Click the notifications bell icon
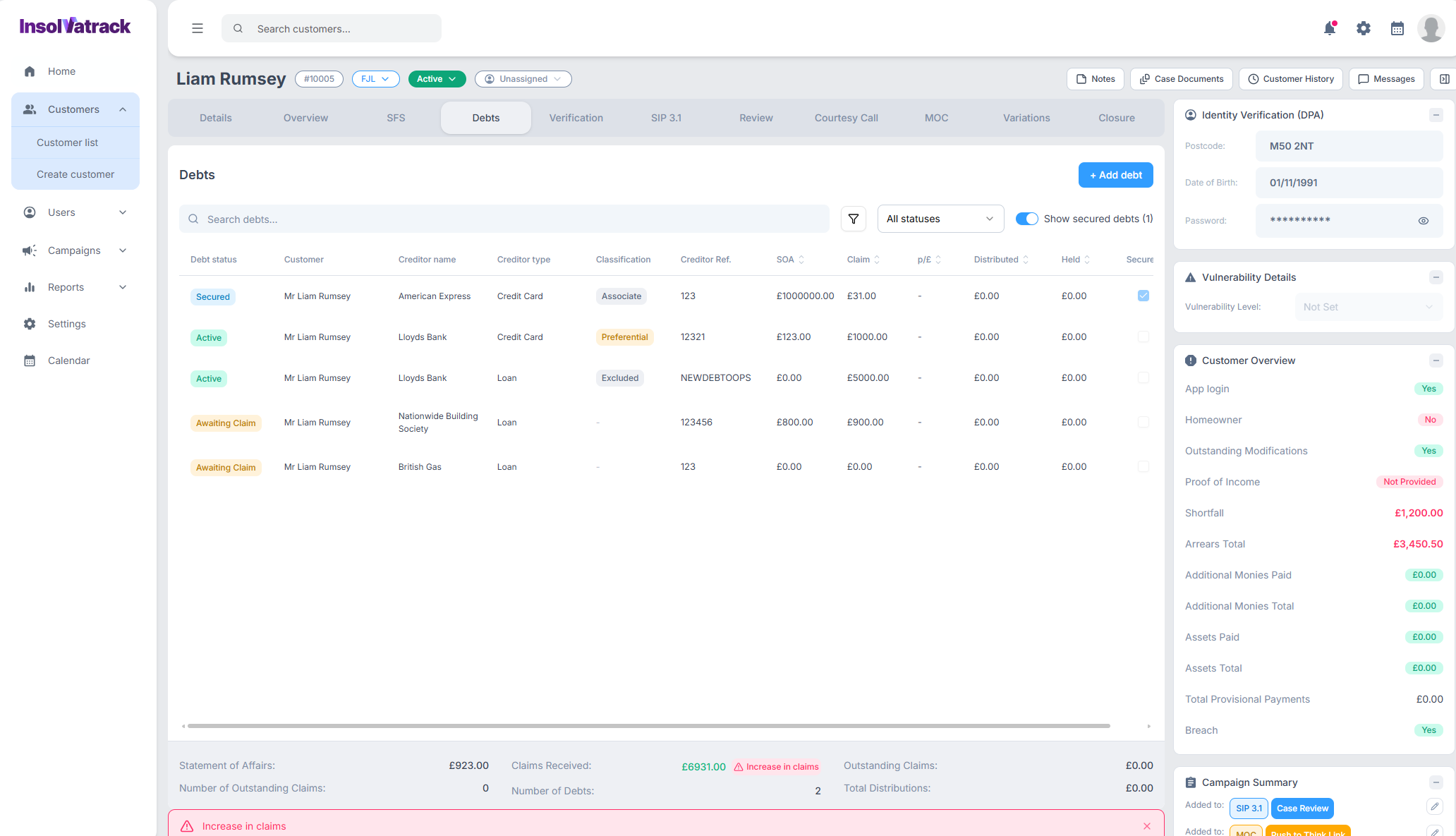This screenshot has width=1456, height=836. (1330, 28)
